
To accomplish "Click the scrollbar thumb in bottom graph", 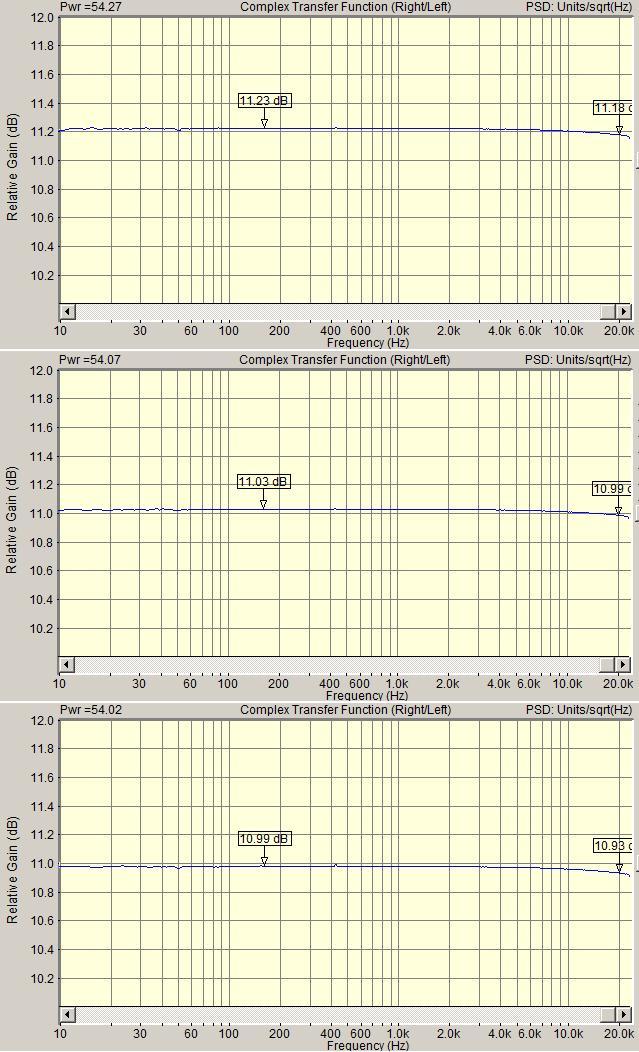I will tap(609, 1014).
